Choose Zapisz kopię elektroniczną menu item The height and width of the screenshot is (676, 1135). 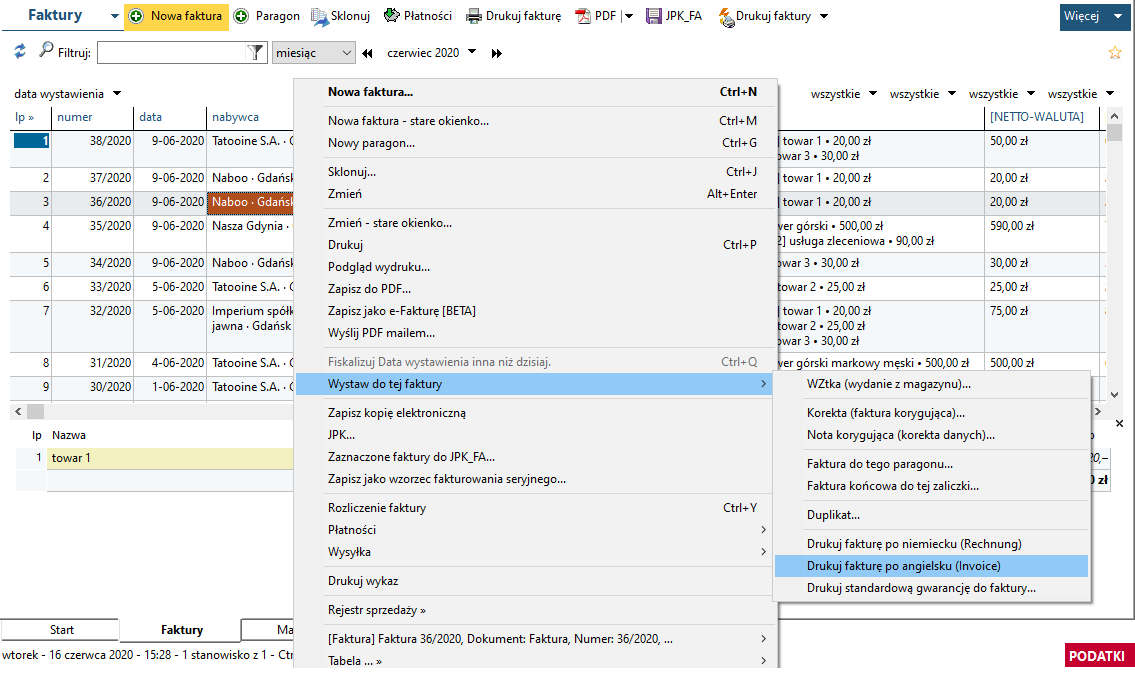point(536,413)
